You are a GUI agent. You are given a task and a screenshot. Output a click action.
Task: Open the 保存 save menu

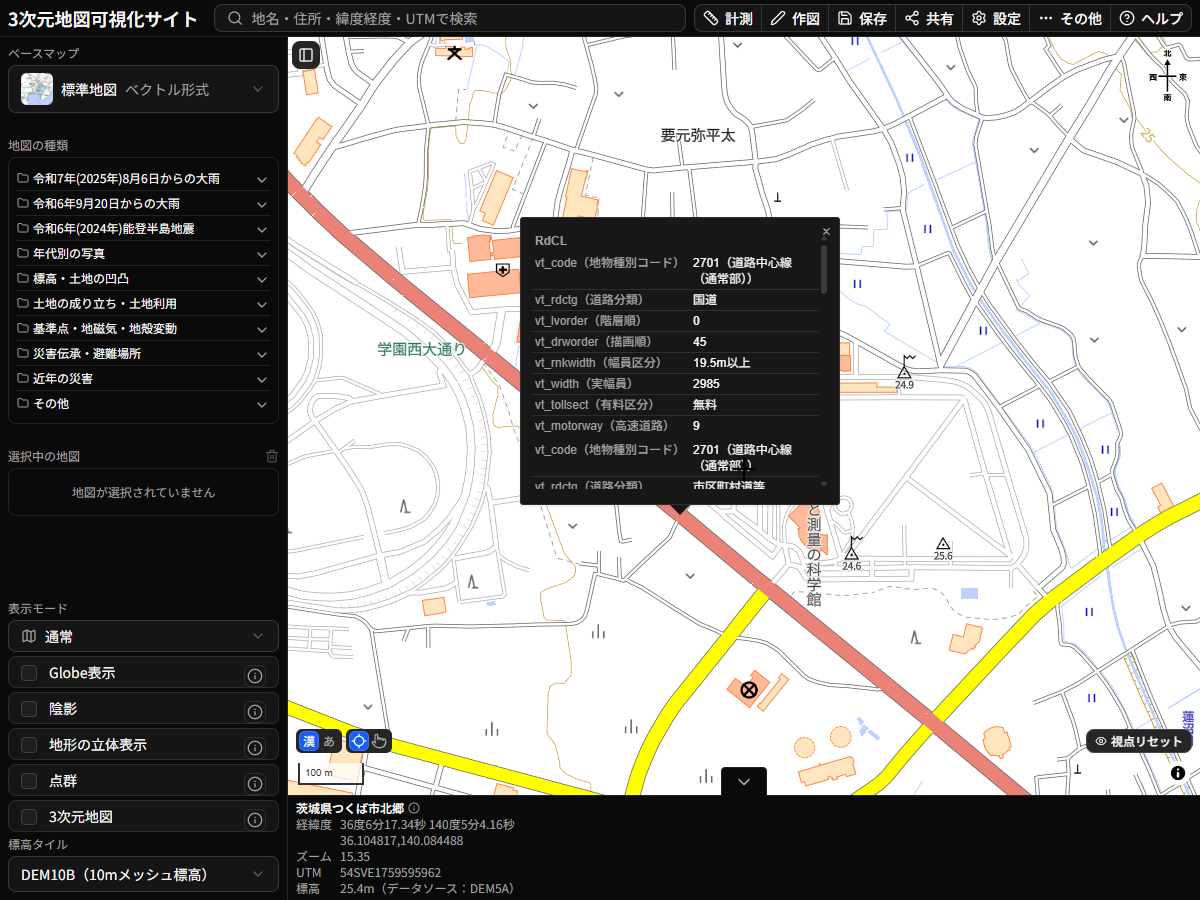[862, 18]
